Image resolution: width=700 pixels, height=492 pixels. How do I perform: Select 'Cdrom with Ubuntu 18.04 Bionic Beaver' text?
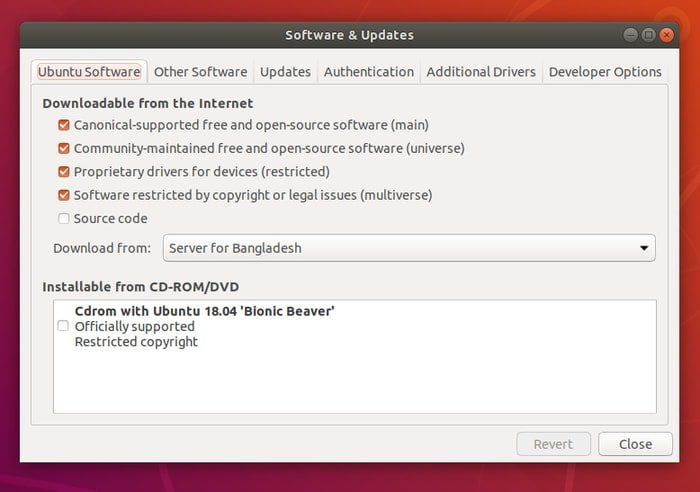(x=204, y=311)
